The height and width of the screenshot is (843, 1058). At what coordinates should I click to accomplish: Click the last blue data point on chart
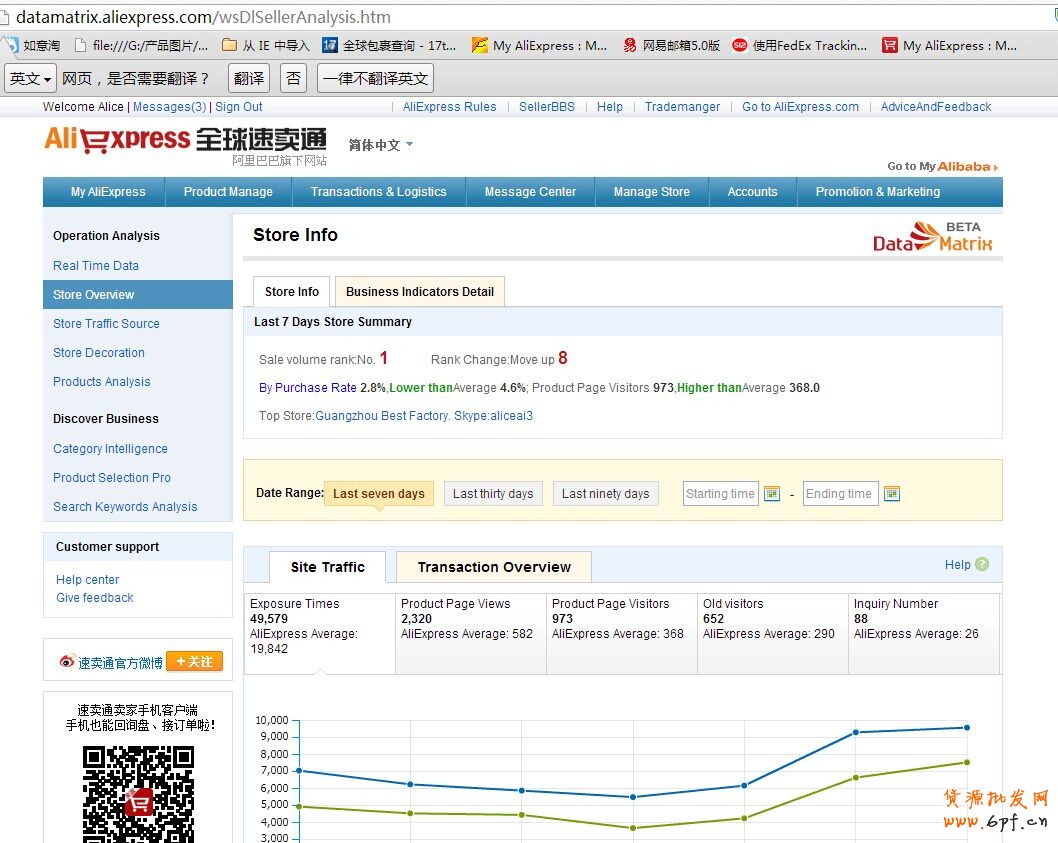966,727
